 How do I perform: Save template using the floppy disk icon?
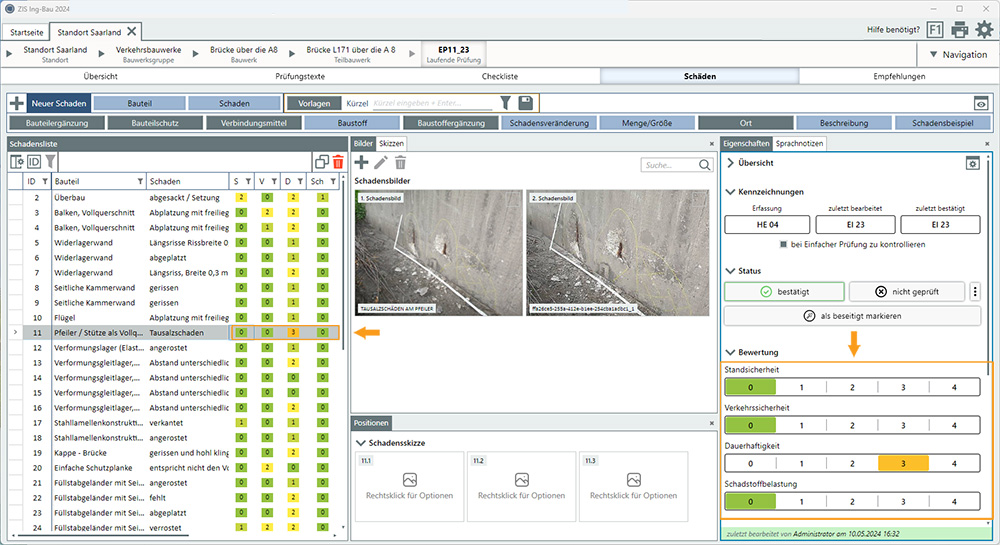525,102
